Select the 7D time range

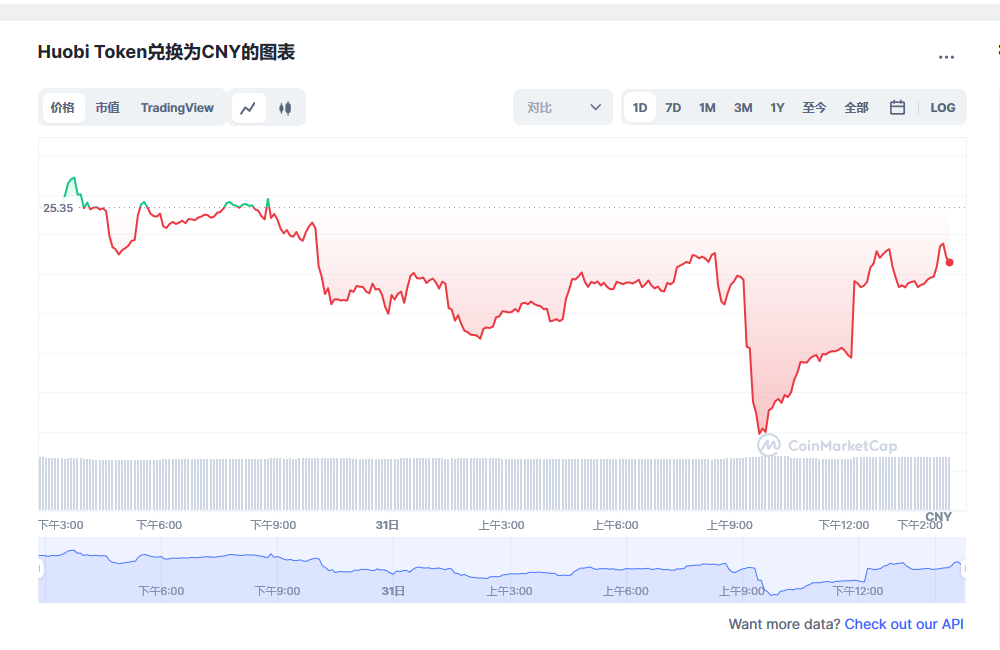[x=673, y=107]
